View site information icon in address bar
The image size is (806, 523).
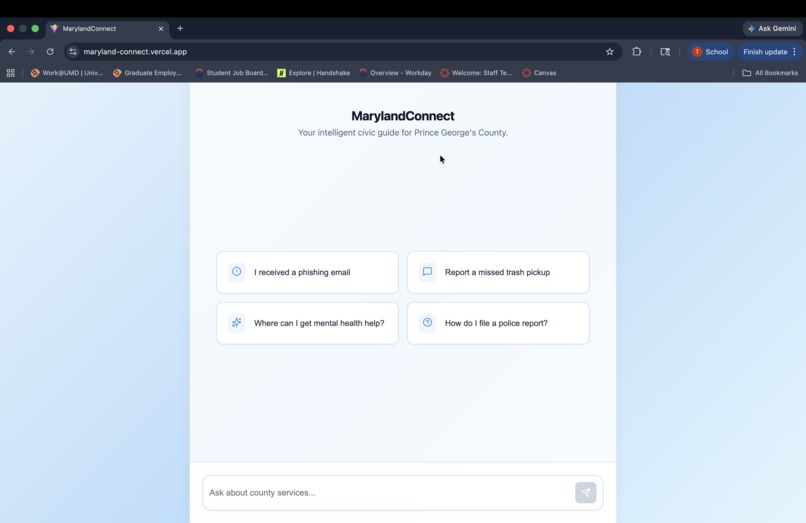(x=73, y=51)
